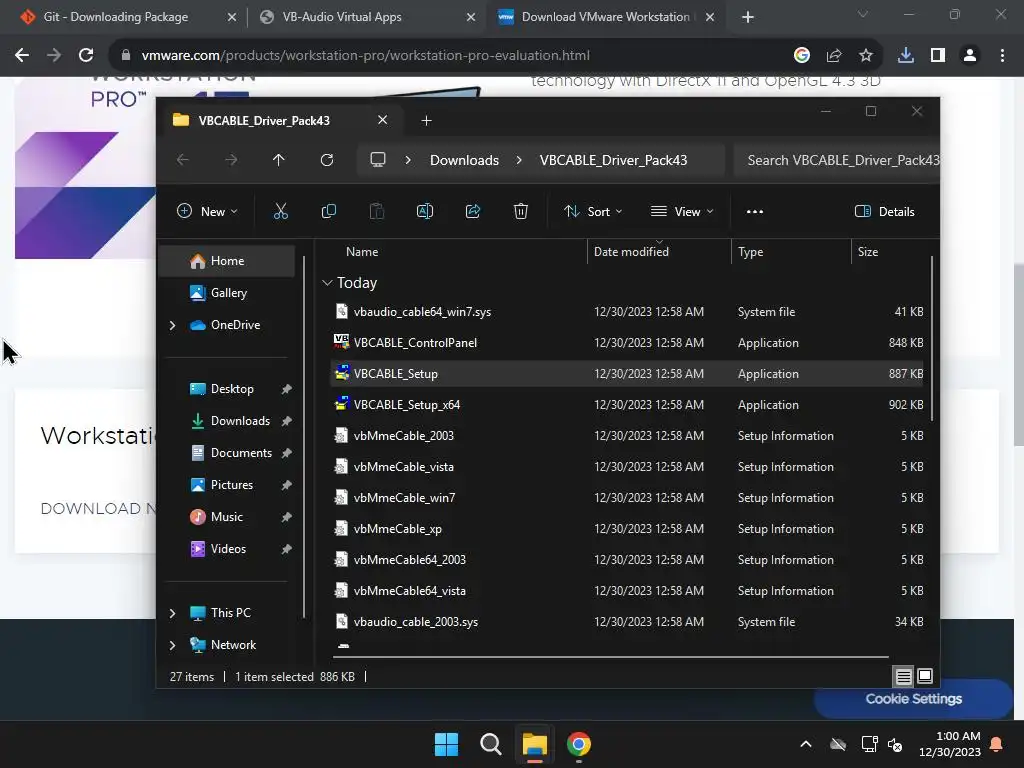Show hidden tray icons chevron
Screen dimensions: 1024x768
tap(806, 744)
